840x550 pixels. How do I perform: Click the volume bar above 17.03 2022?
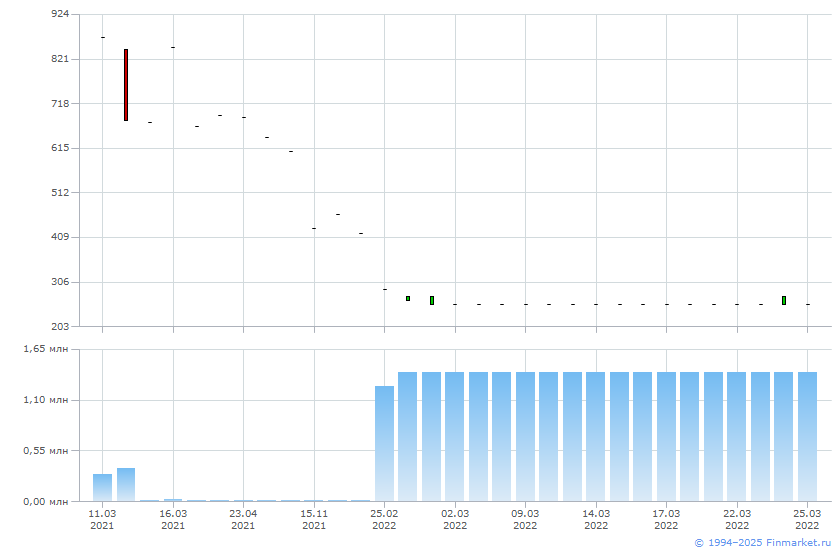666,436
